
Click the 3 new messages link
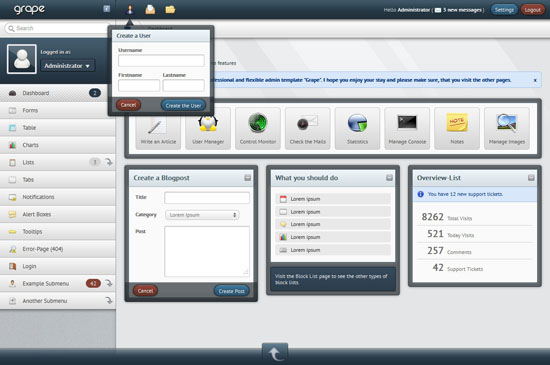tap(462, 10)
